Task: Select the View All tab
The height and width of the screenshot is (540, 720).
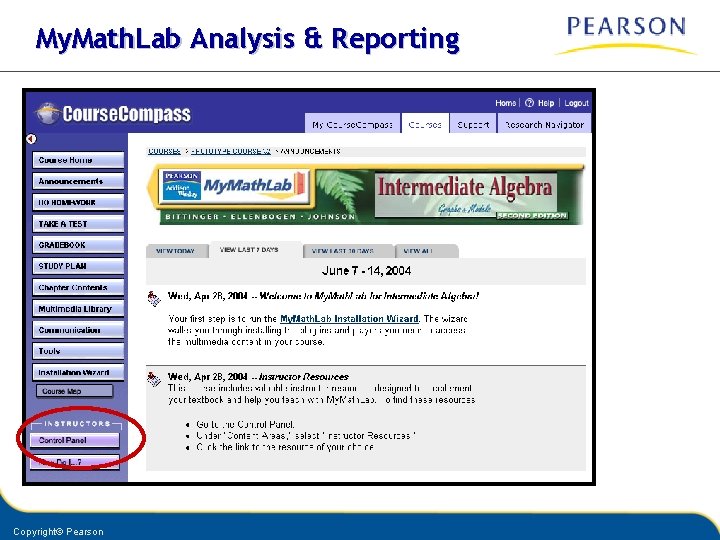Action: click(x=426, y=251)
